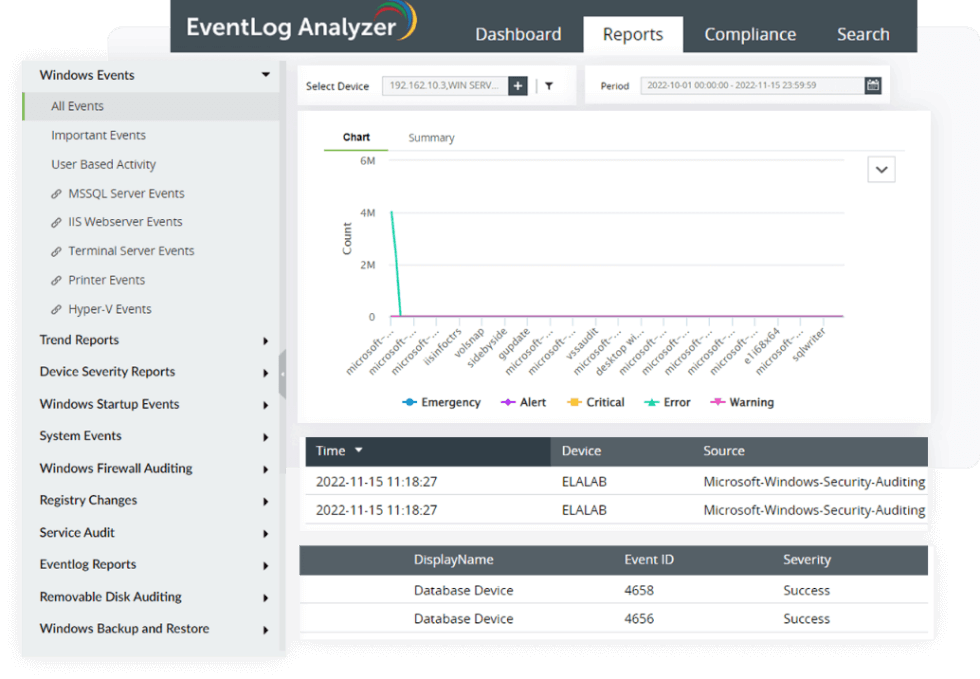This screenshot has height=679, width=980.
Task: Open the Period calendar picker icon
Action: point(871,85)
